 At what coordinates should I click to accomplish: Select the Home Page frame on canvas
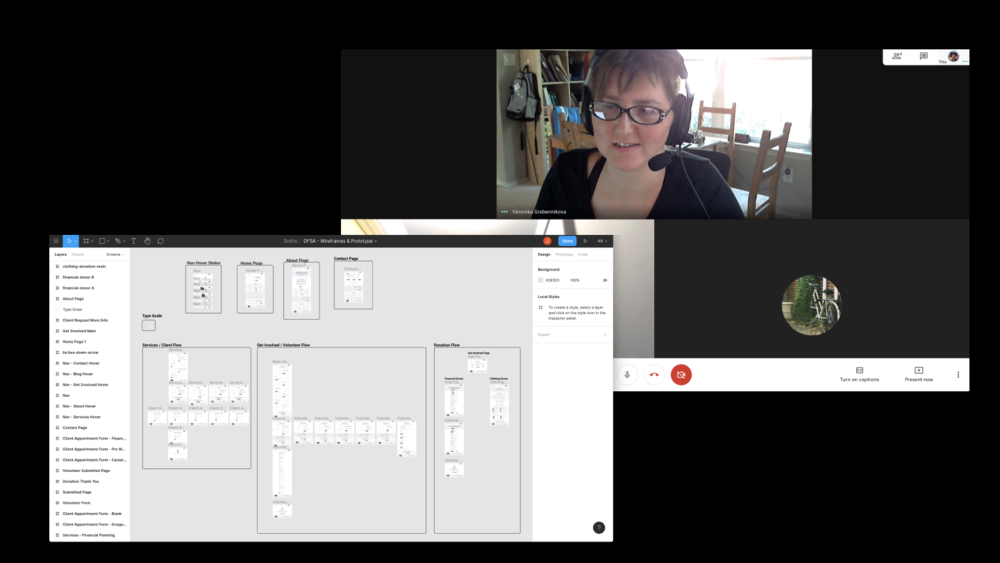(x=255, y=289)
